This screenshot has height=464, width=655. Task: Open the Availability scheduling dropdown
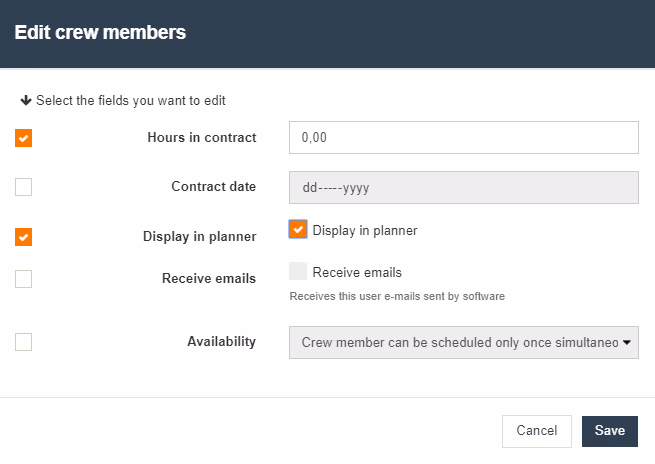(464, 342)
